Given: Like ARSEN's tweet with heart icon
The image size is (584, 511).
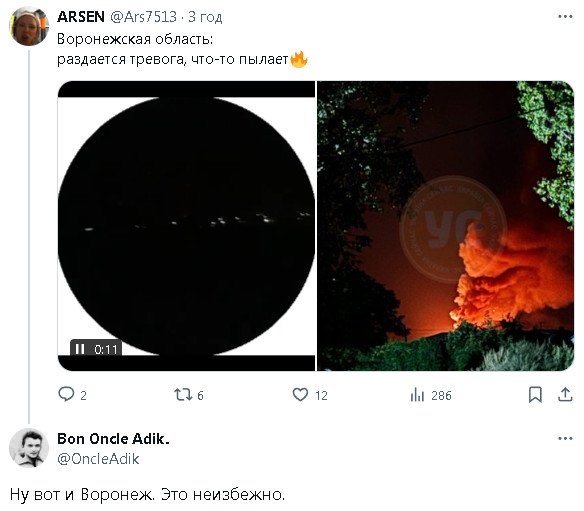Looking at the screenshot, I should 300,394.
